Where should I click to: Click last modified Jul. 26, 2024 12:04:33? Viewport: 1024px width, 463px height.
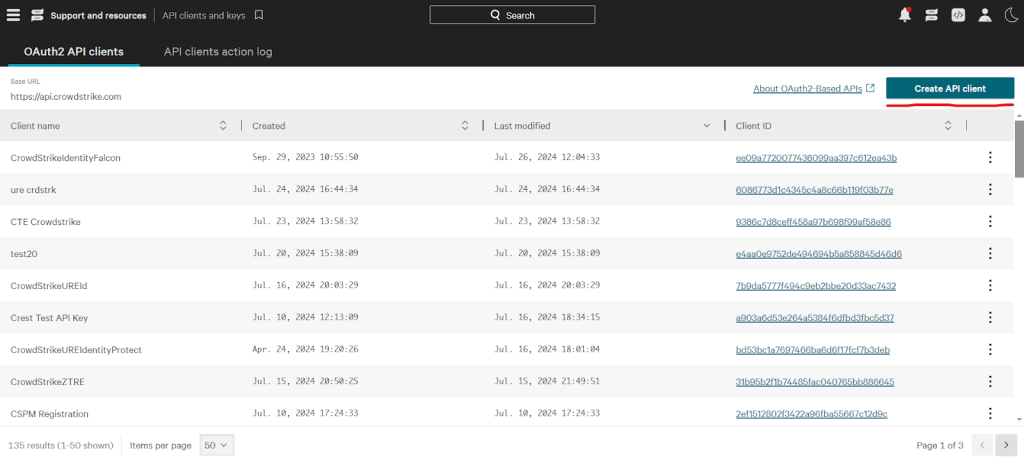tap(547, 157)
